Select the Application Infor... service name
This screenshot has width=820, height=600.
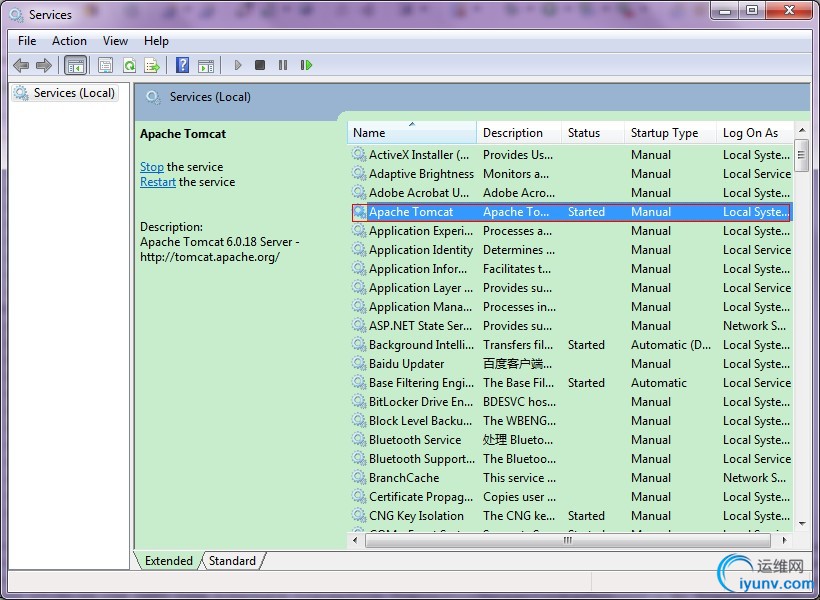pos(418,268)
